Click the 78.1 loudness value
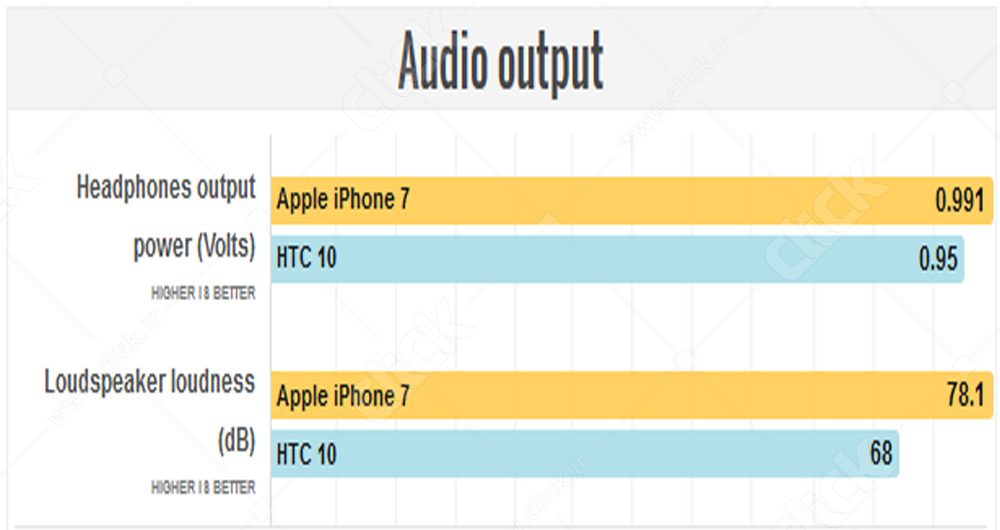Viewport: 1000px width, 530px height. [x=965, y=396]
